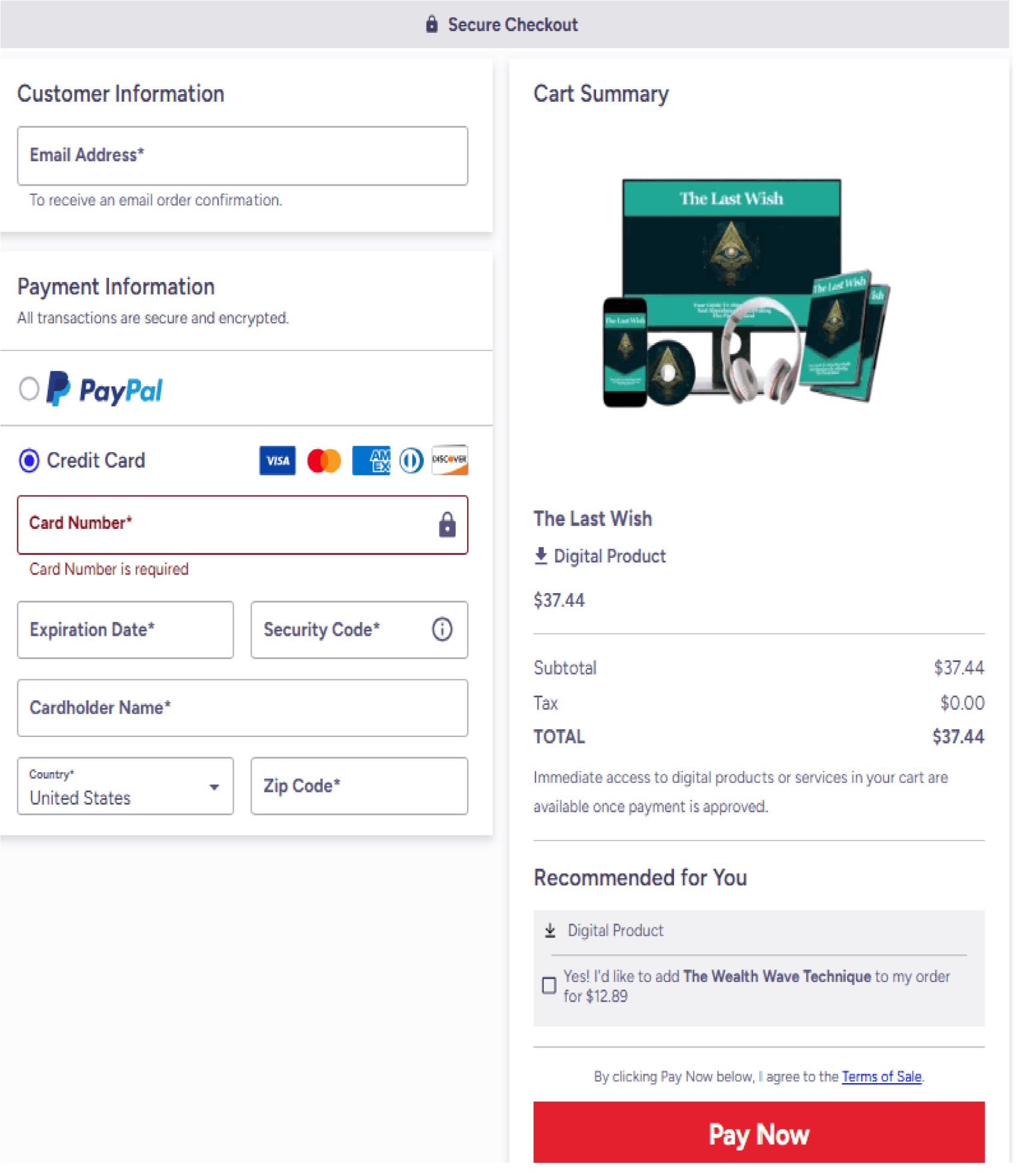
Task: Click the Secure Checkout padlock icon
Action: click(x=433, y=24)
